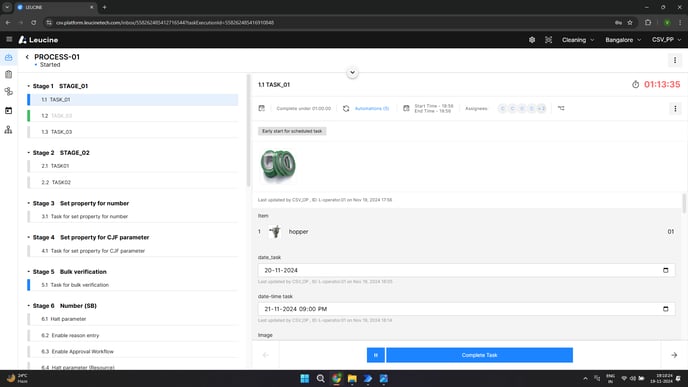
Task: Collapse Stage 3 Set property for number
Action: (29, 203)
